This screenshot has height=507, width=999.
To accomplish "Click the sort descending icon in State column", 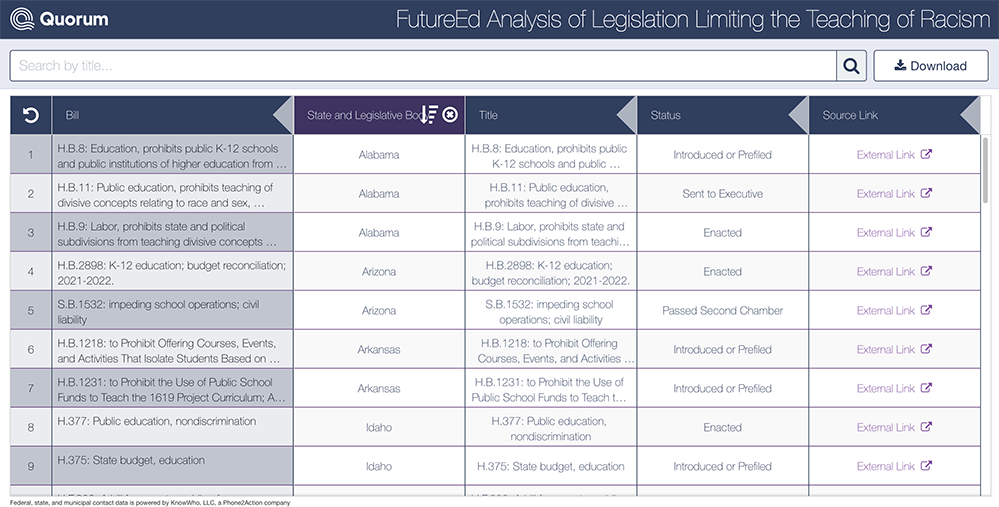I will (x=429, y=115).
